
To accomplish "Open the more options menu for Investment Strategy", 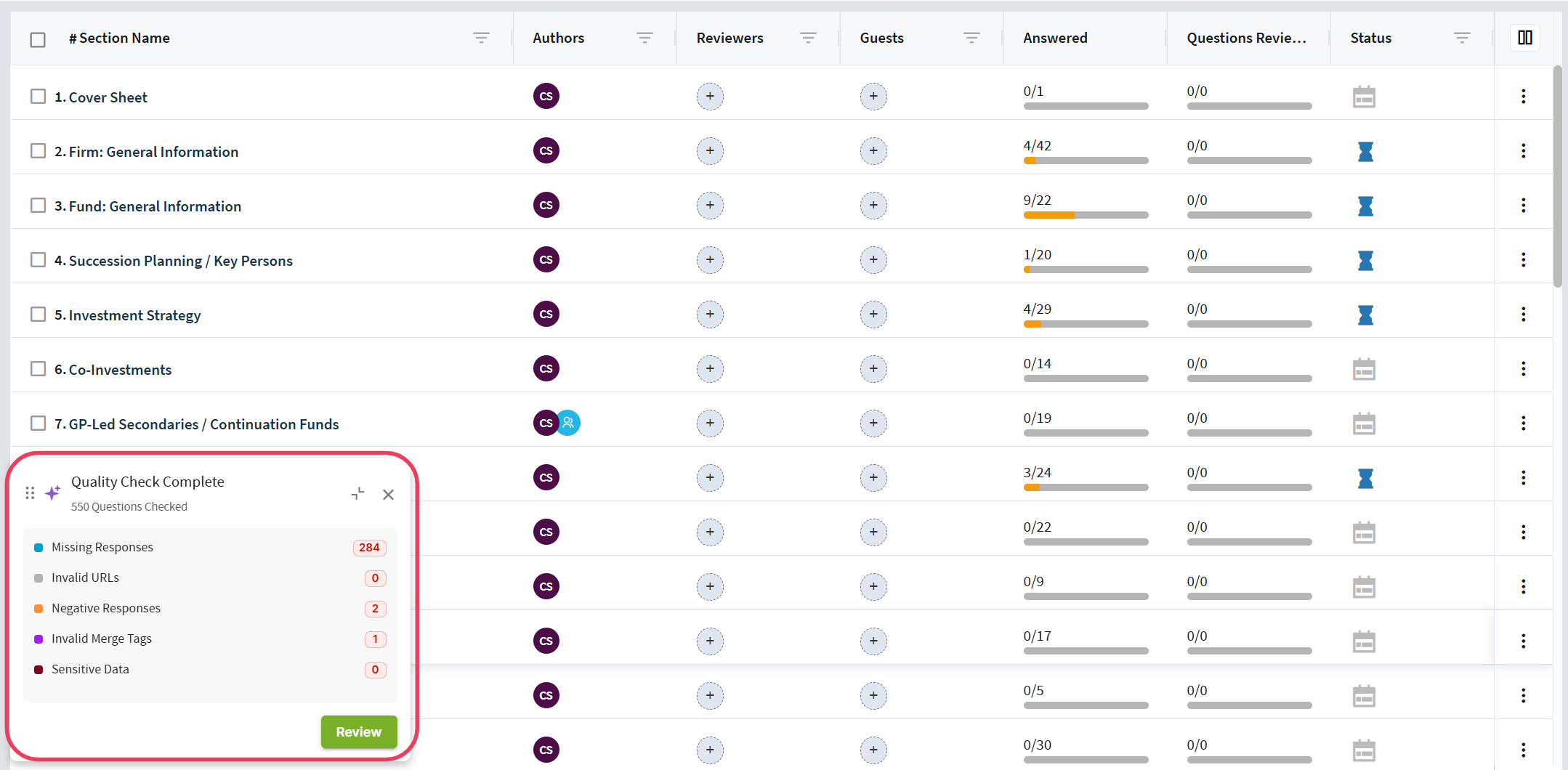I will (1523, 314).
